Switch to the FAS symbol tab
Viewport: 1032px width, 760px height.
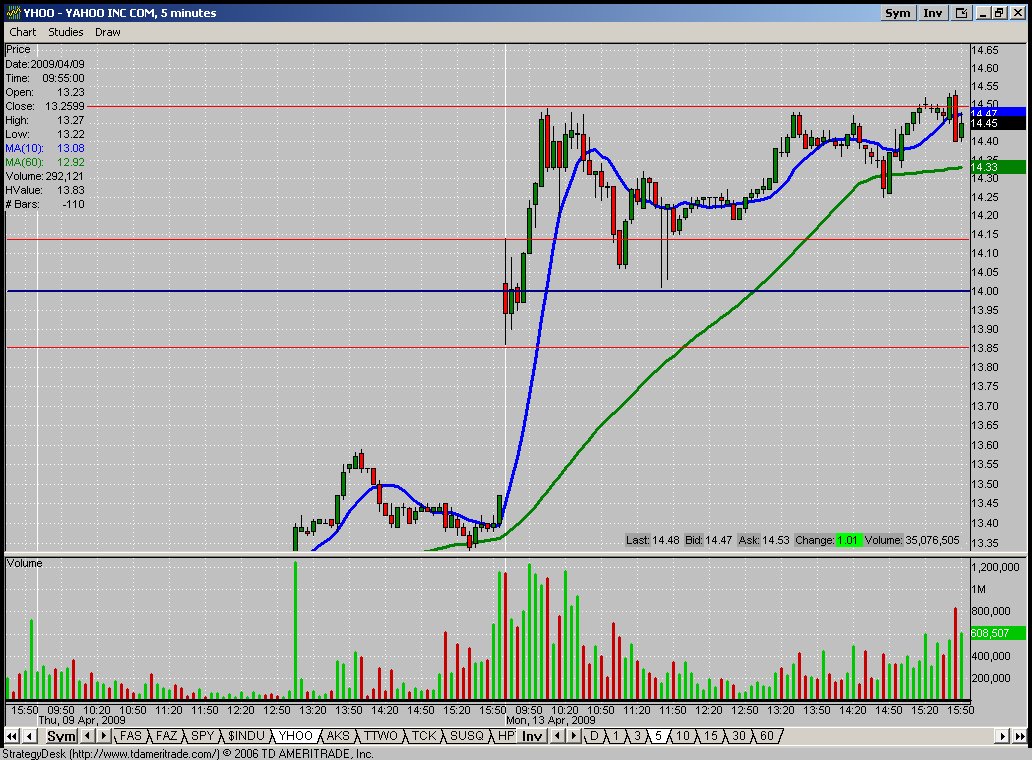[x=130, y=736]
